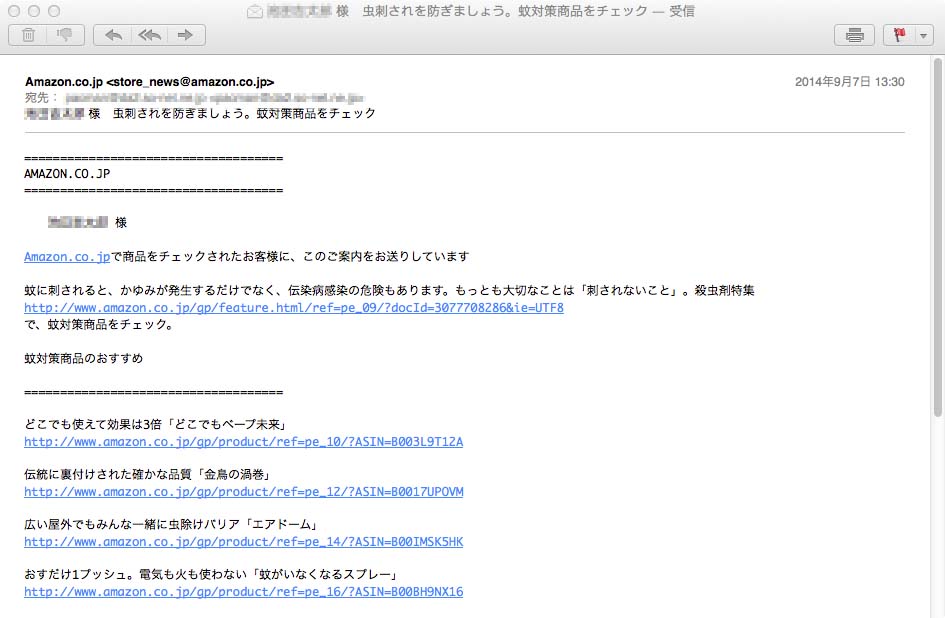Image resolution: width=945 pixels, height=618 pixels.
Task: Click the date 2014年9月7日 13:30
Action: click(850, 82)
